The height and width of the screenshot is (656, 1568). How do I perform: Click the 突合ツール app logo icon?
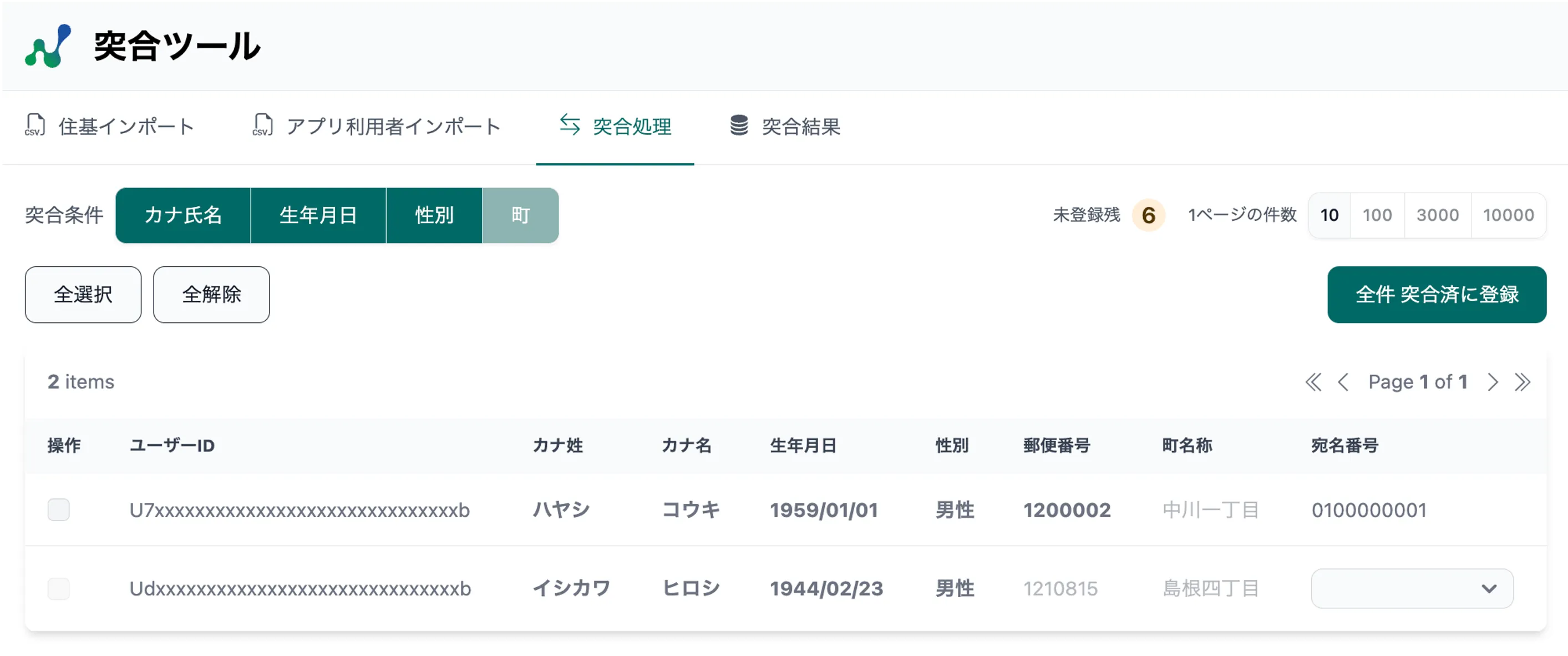pyautogui.click(x=48, y=46)
